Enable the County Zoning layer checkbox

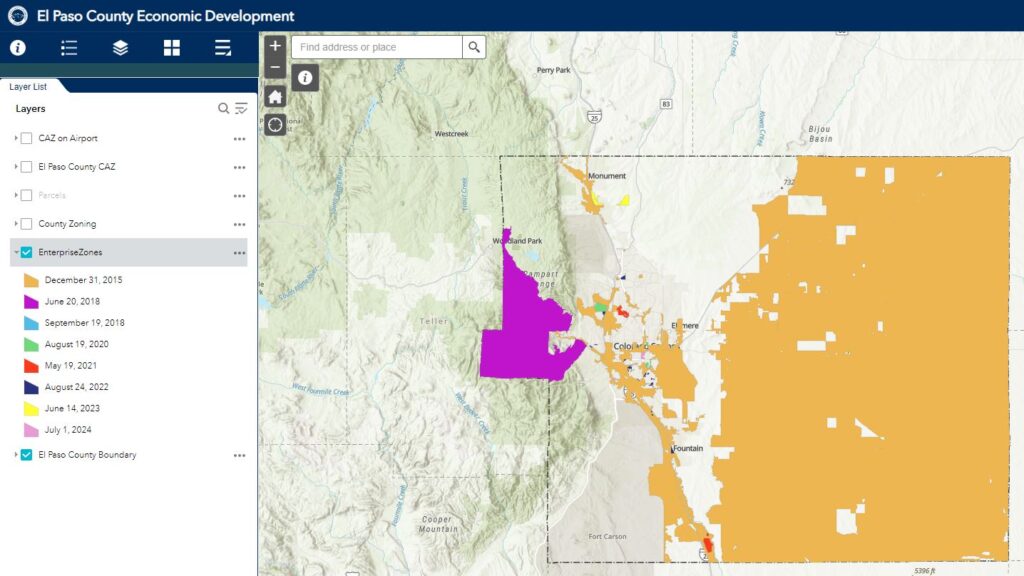pyautogui.click(x=27, y=224)
